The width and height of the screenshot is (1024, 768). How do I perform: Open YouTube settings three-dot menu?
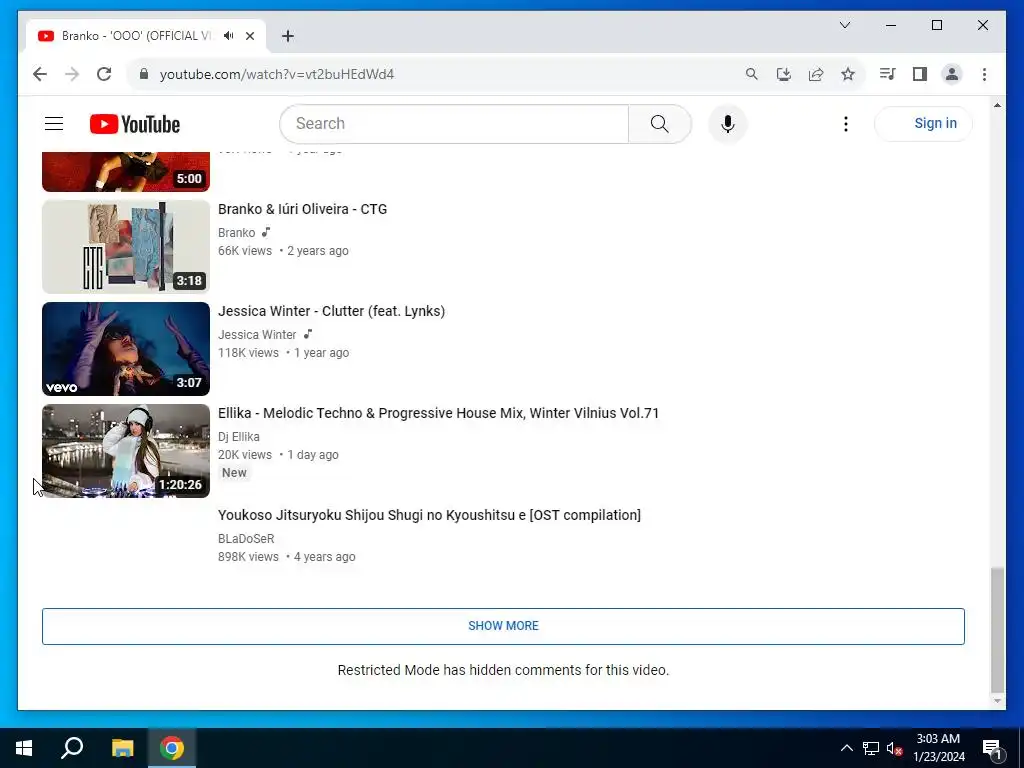(846, 123)
